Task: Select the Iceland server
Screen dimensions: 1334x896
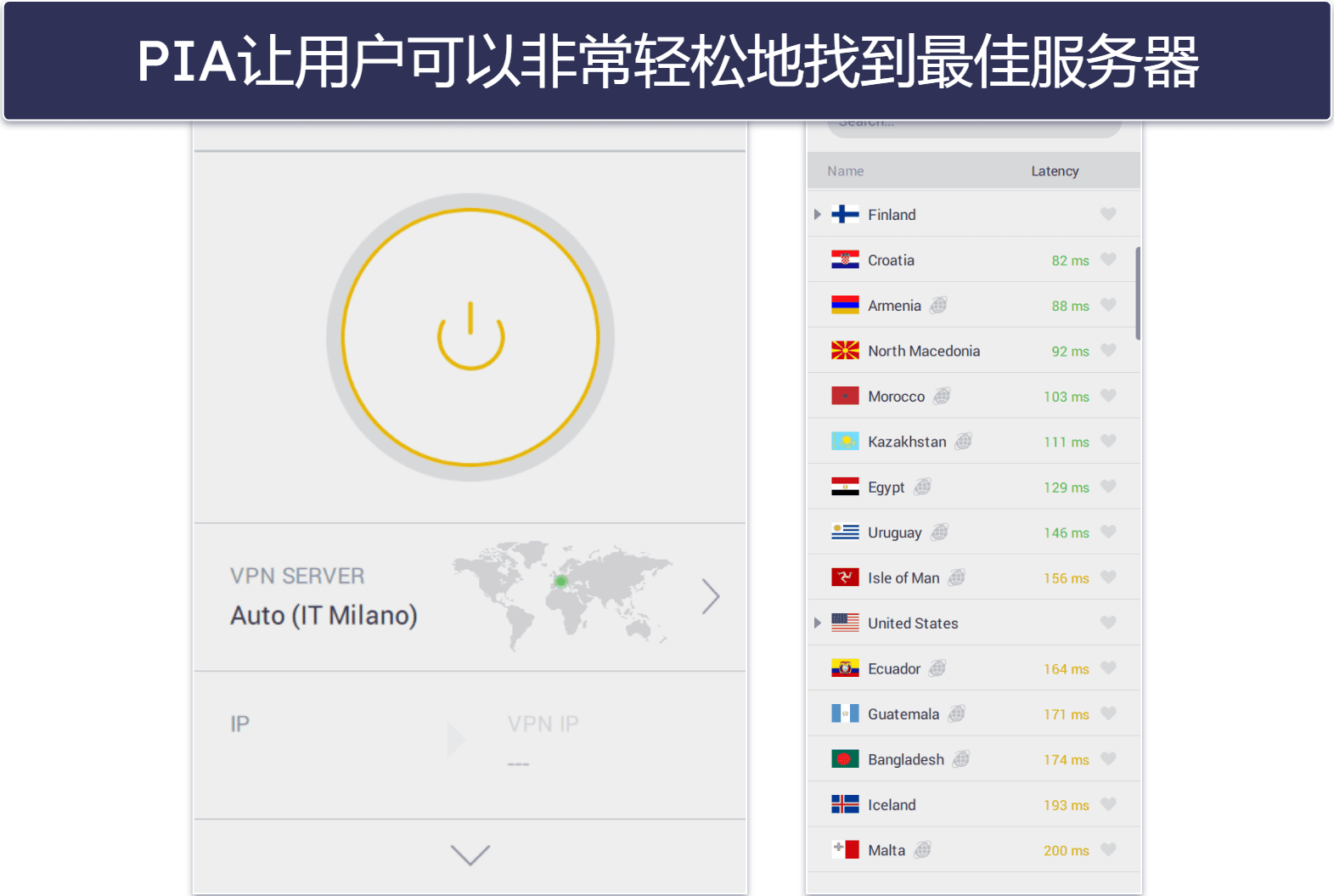Action: [973, 804]
